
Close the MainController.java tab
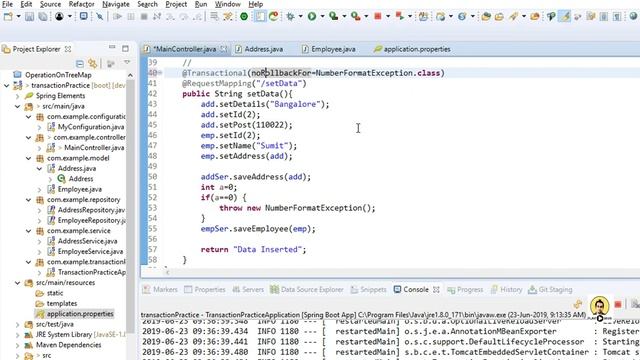pos(223,49)
